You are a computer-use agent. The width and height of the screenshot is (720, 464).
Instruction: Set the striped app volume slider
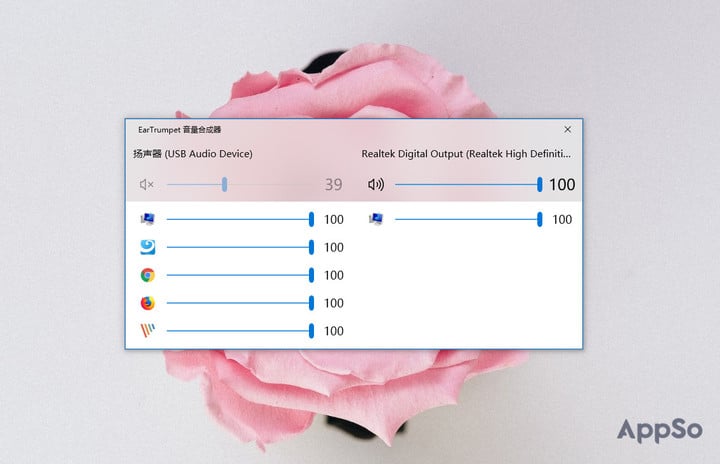[x=240, y=331]
